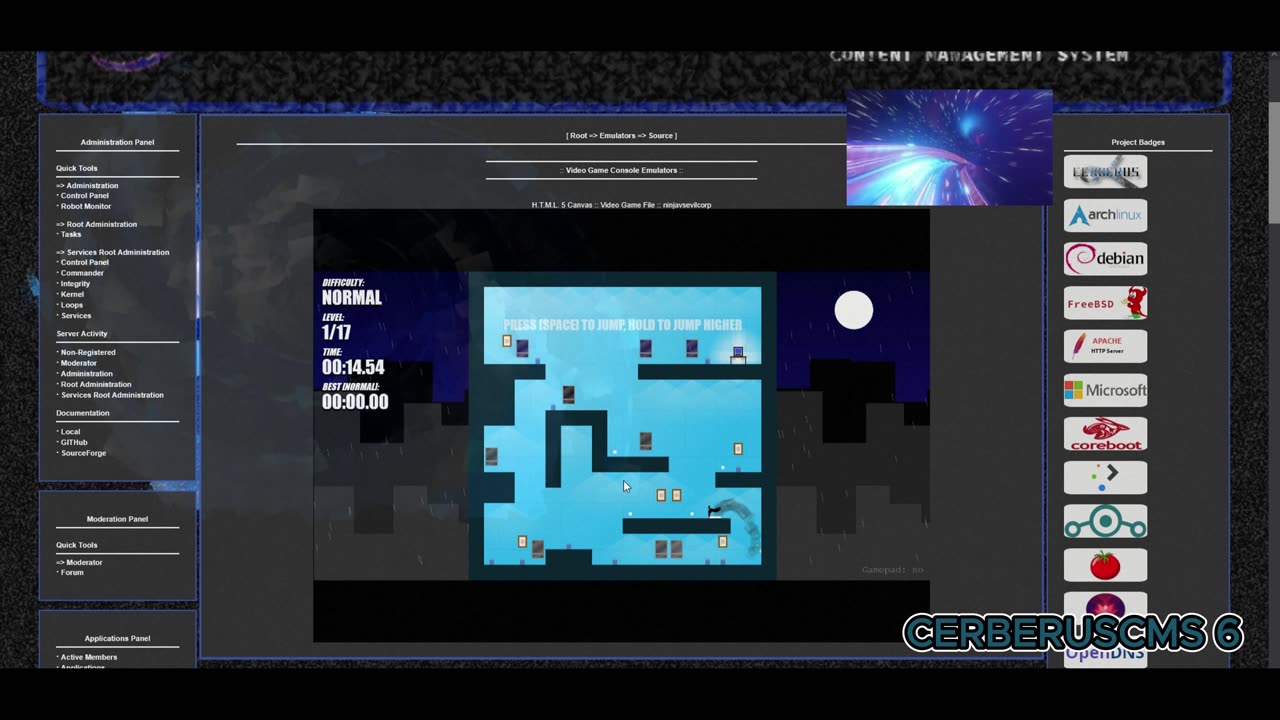The width and height of the screenshot is (1280, 720).
Task: Click the ninjavsevilcorp game file label
Action: [686, 205]
